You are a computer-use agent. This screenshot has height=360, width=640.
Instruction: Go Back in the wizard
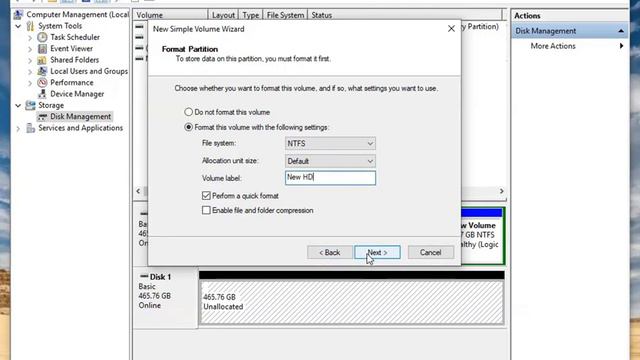click(329, 252)
